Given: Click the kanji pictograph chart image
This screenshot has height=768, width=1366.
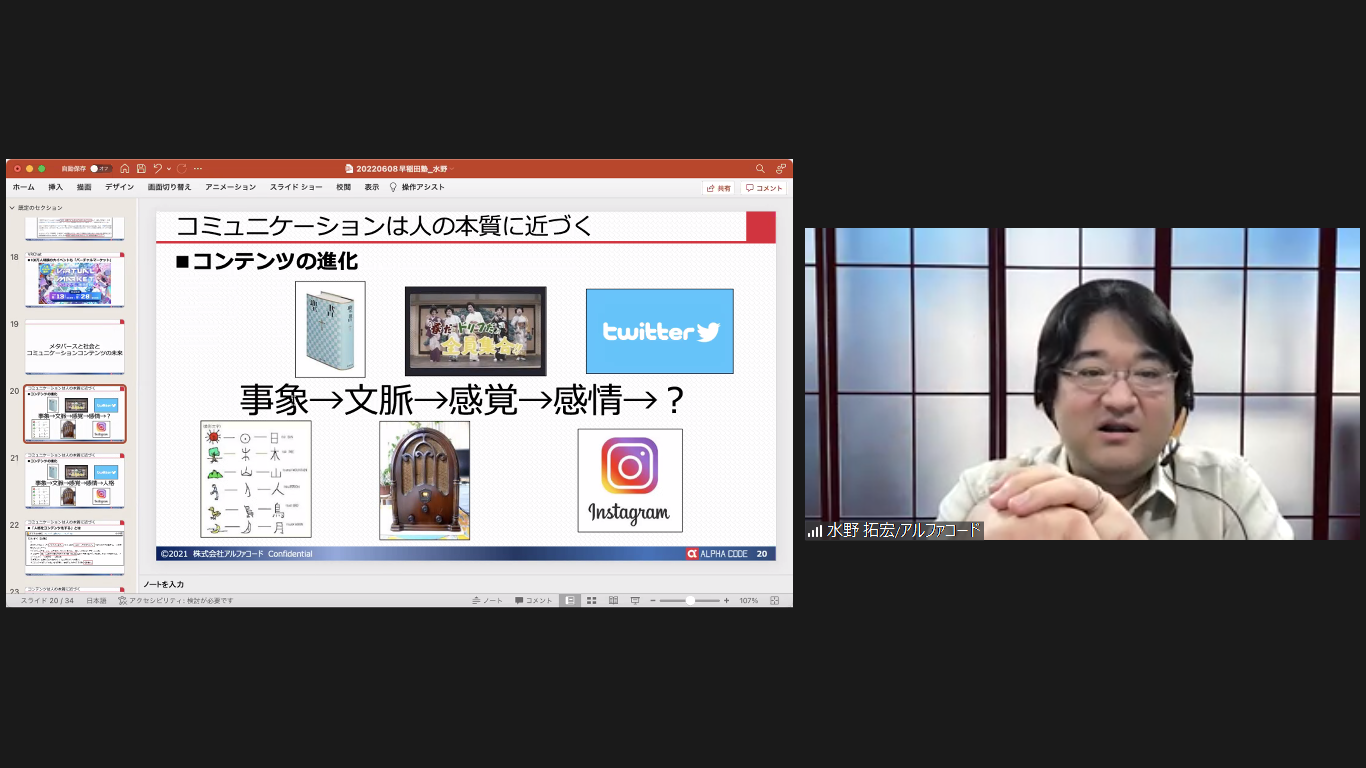Looking at the screenshot, I should click(256, 479).
